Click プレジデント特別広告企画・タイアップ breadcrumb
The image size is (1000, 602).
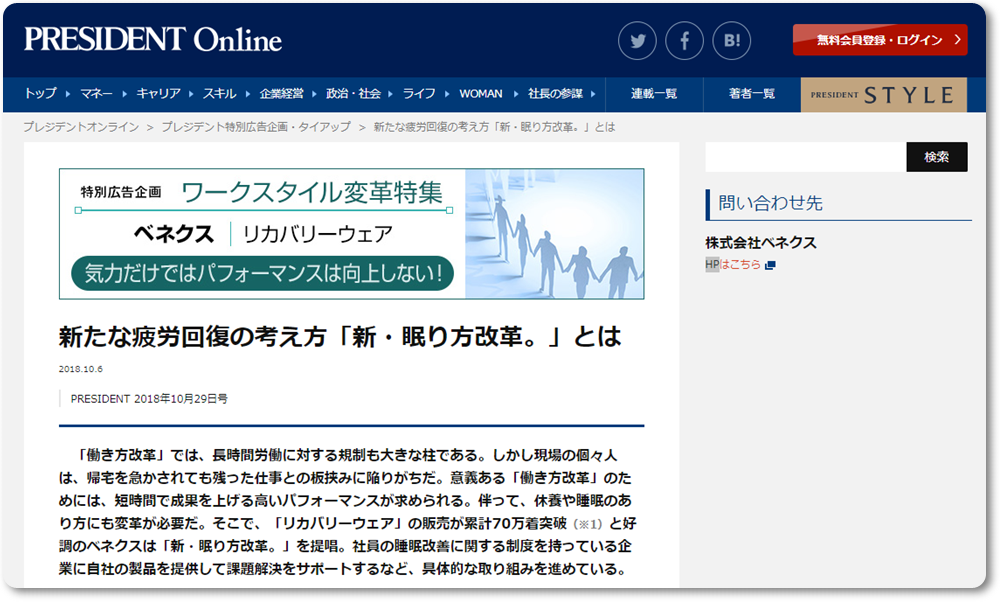[256, 127]
